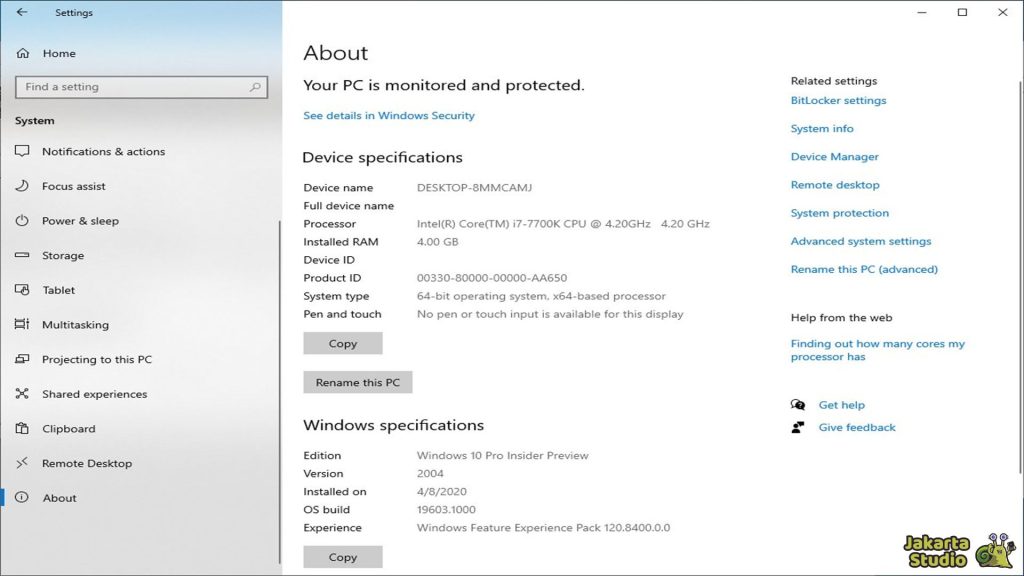Screen dimensions: 1024x576
Task: Click Copy under Device specifications
Action: point(342,343)
